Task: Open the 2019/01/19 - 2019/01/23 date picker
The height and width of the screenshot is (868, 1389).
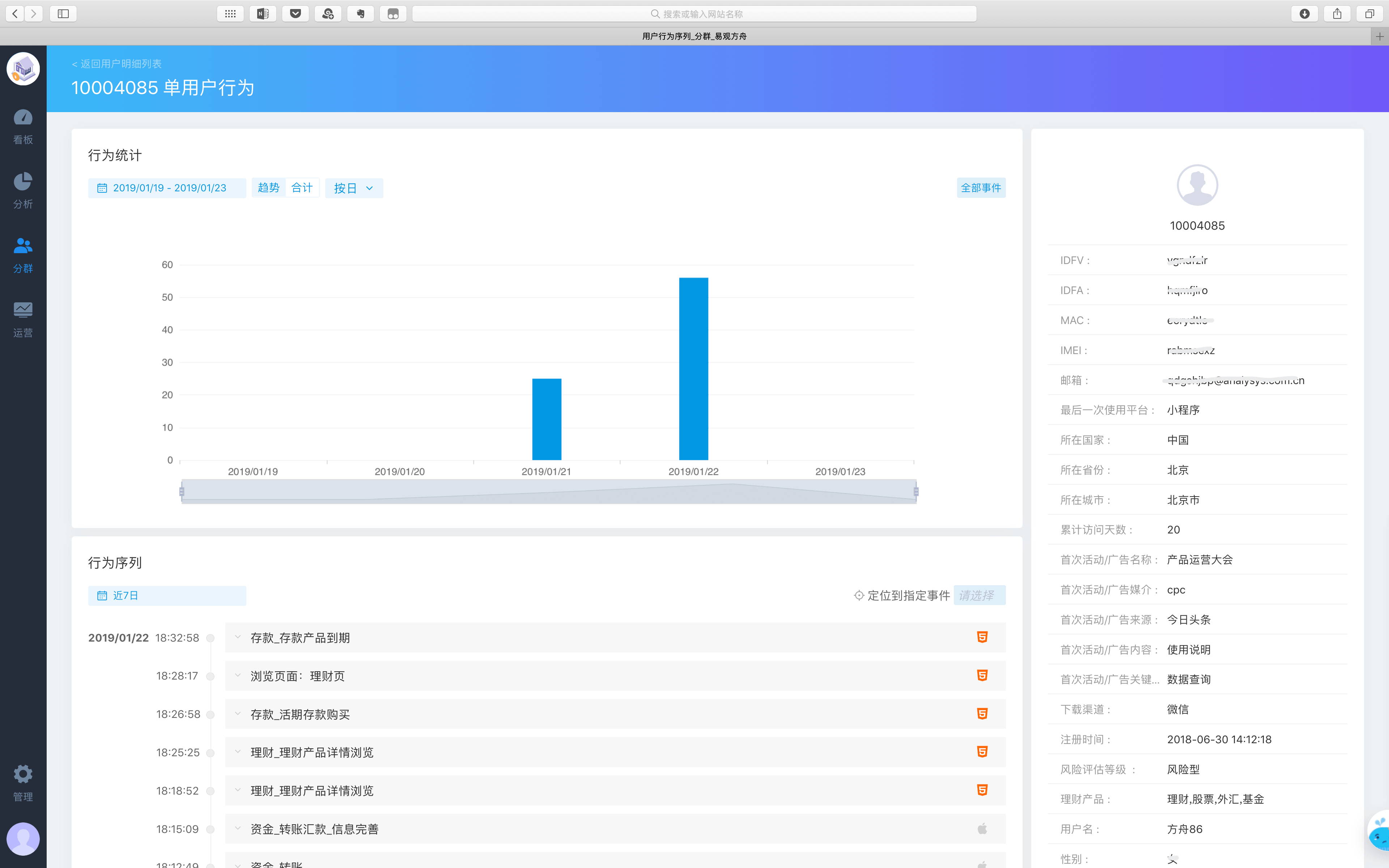Action: pos(167,188)
